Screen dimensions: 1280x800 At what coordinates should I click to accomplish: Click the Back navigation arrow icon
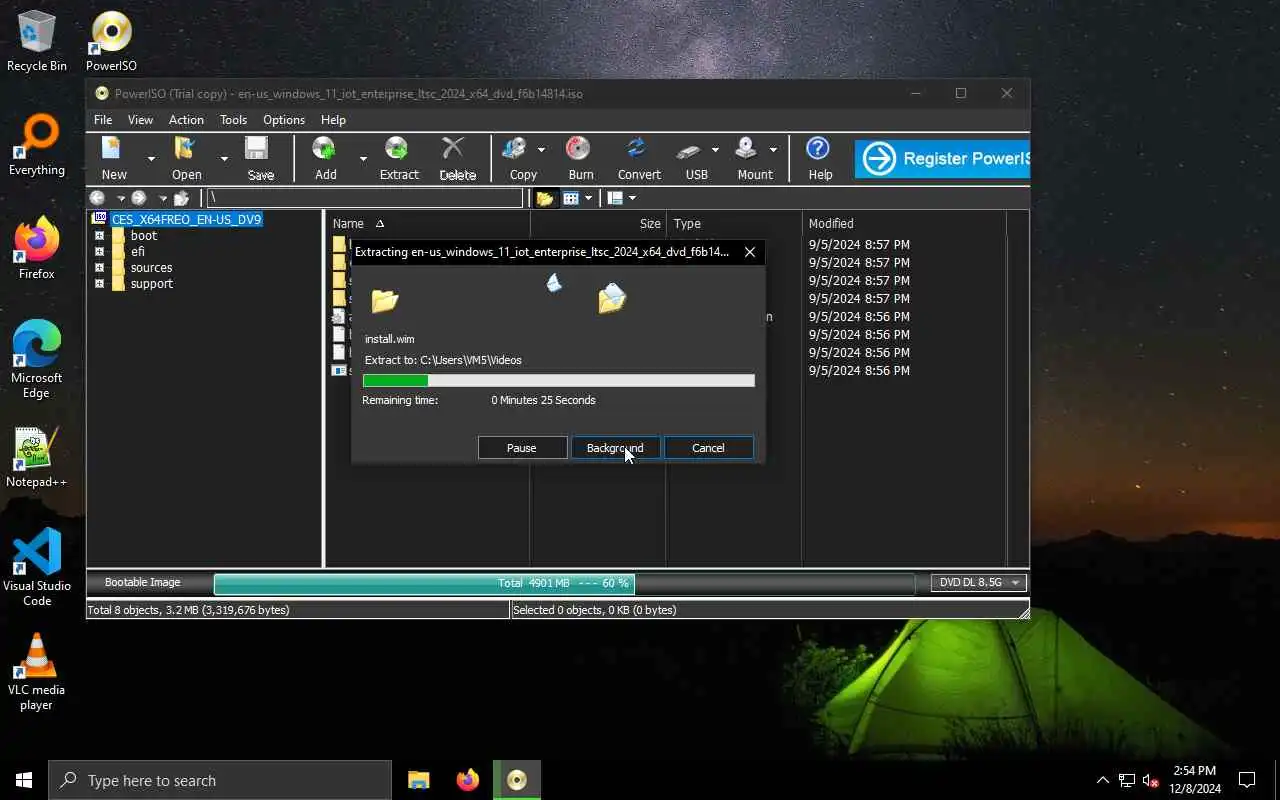click(98, 198)
